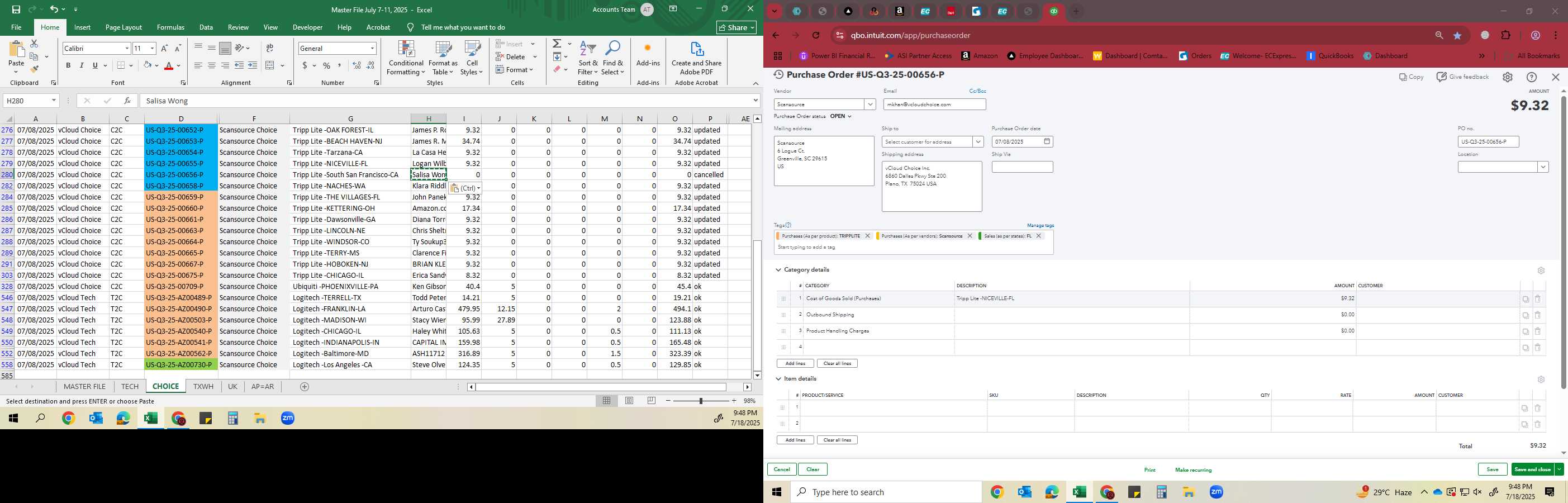The height and width of the screenshot is (503, 1568).
Task: Apply the fill color bucket
Action: tap(148, 65)
